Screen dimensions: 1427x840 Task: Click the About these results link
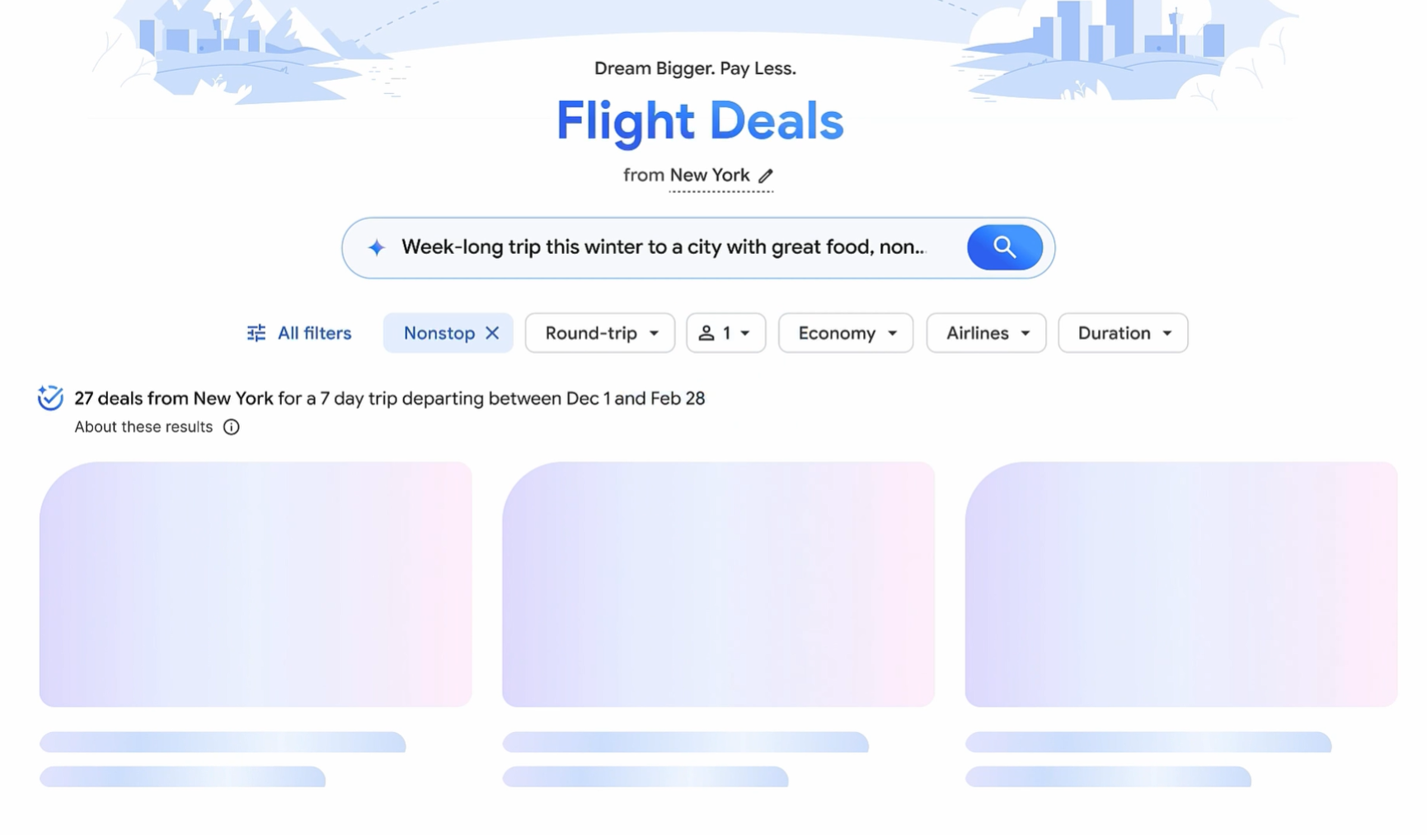[143, 427]
